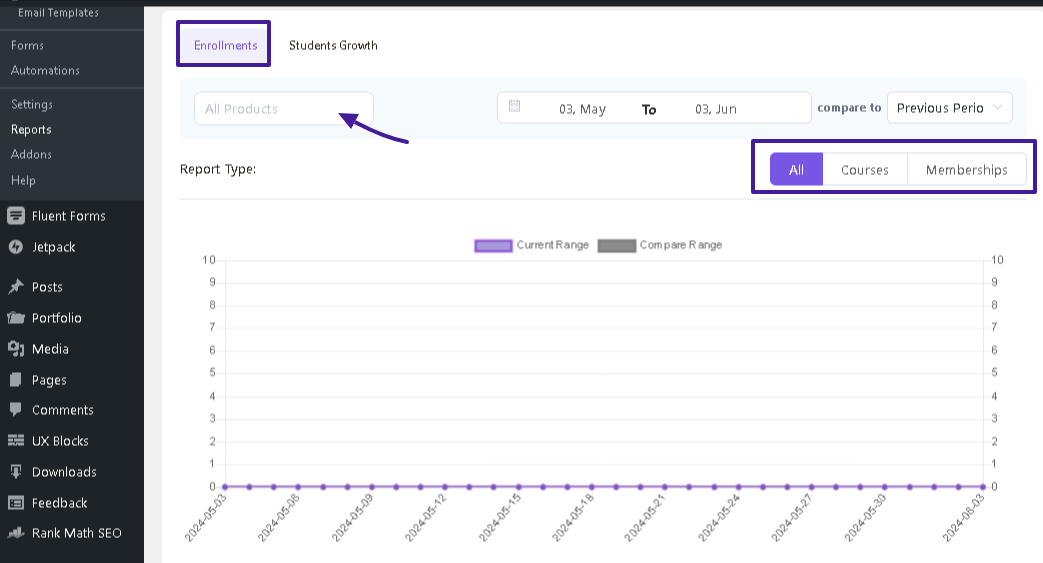Click the Feedback sidebar icon
The image size is (1043, 563).
tap(16, 502)
